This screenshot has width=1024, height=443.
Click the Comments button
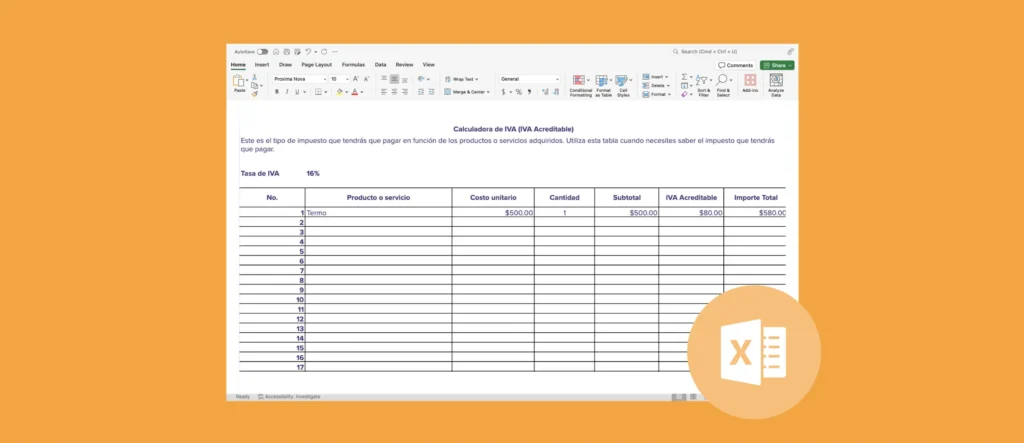click(735, 65)
